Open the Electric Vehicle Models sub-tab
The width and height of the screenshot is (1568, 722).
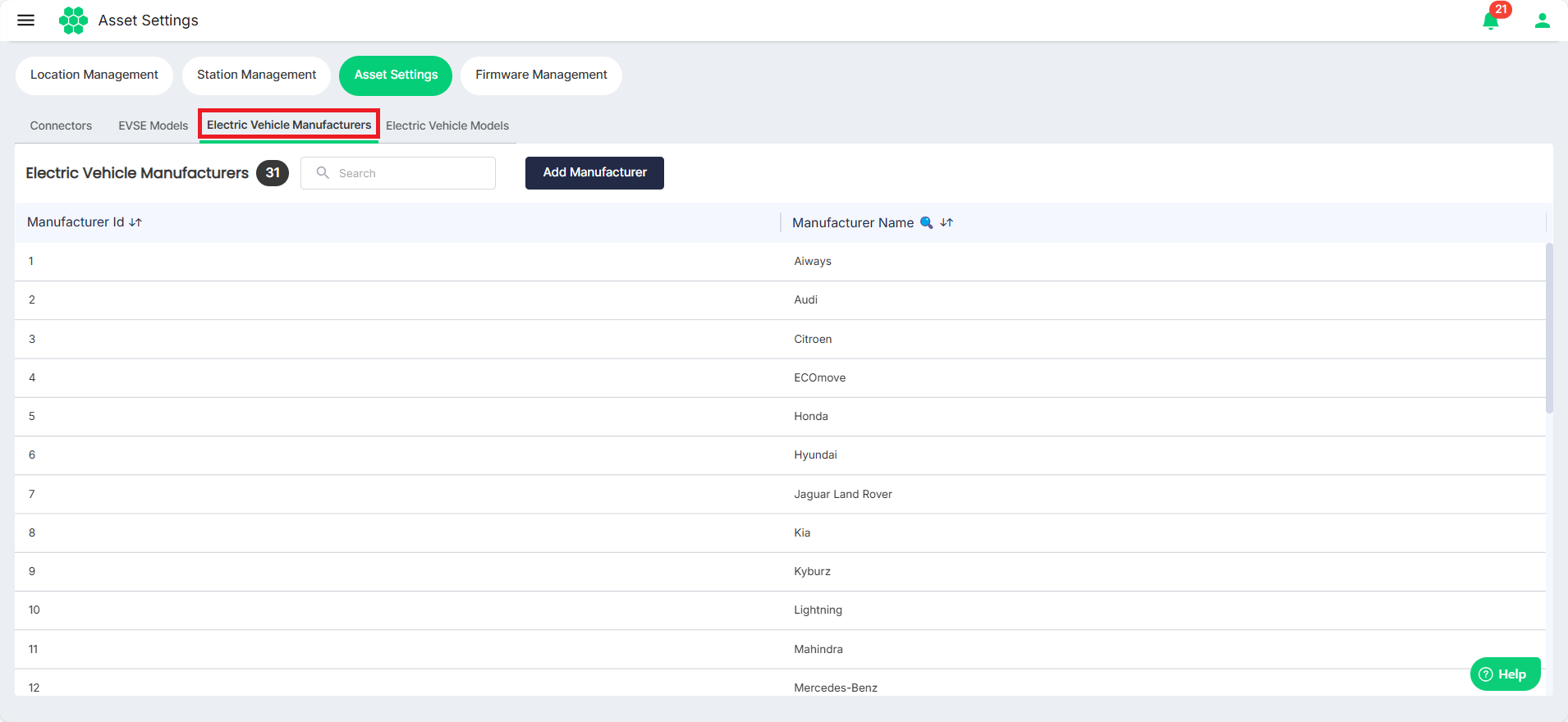(x=447, y=126)
